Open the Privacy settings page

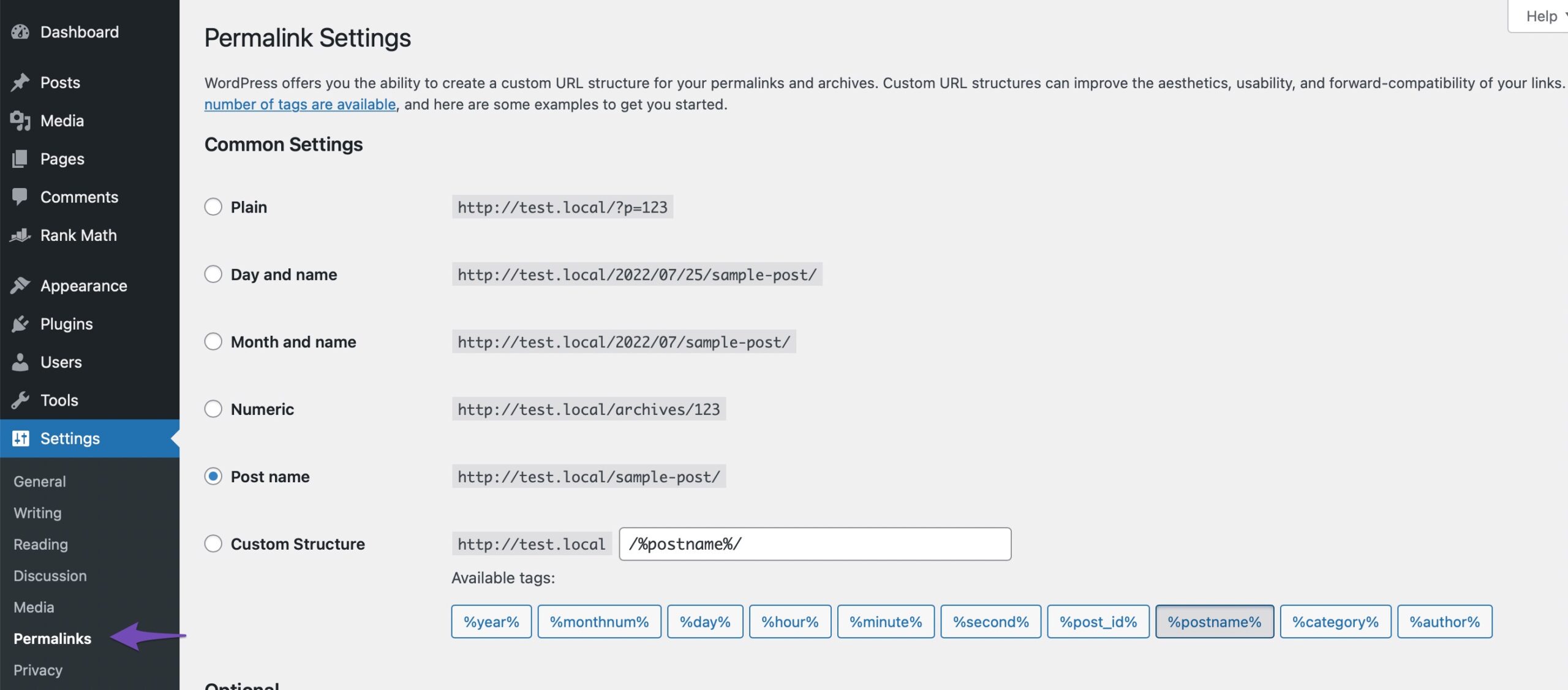(x=38, y=669)
